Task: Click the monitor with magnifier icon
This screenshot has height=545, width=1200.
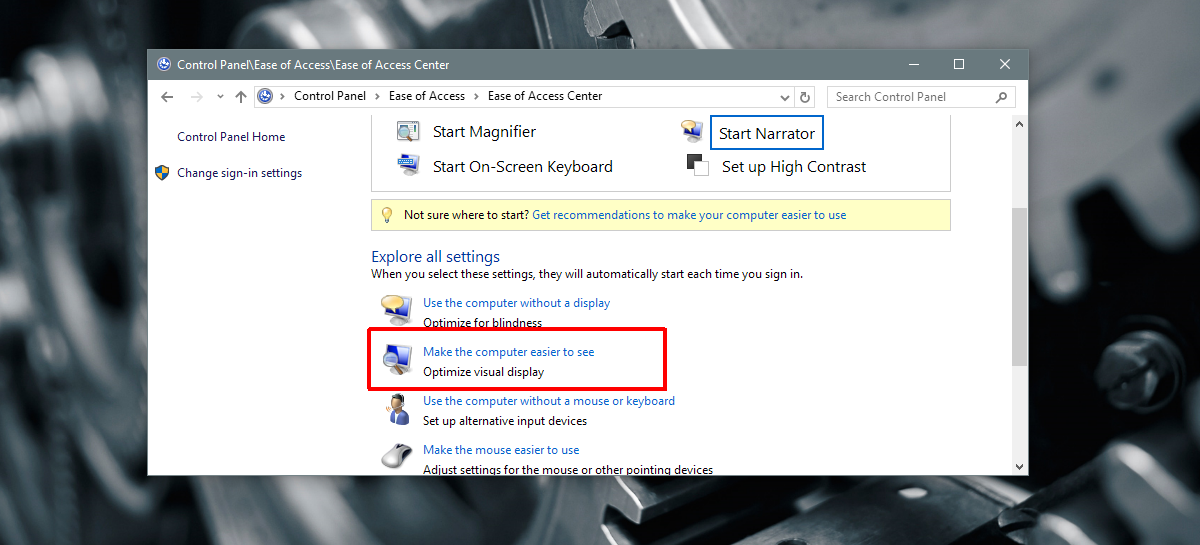Action: pyautogui.click(x=397, y=359)
